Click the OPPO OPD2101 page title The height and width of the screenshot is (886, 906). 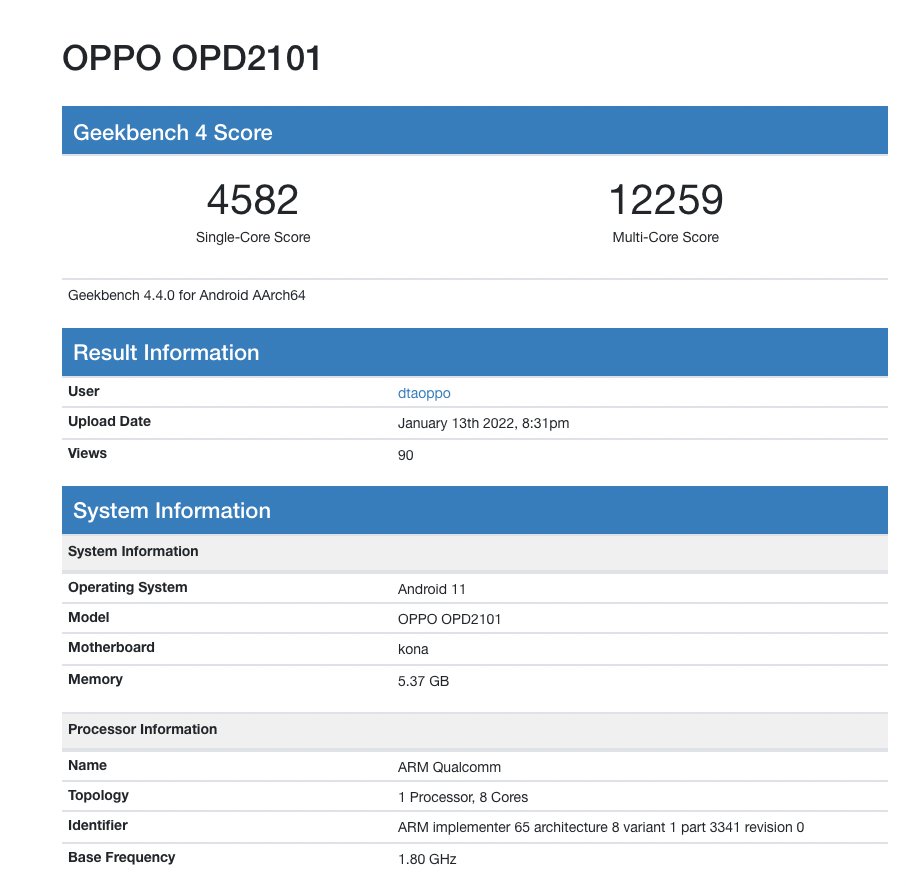click(x=192, y=58)
